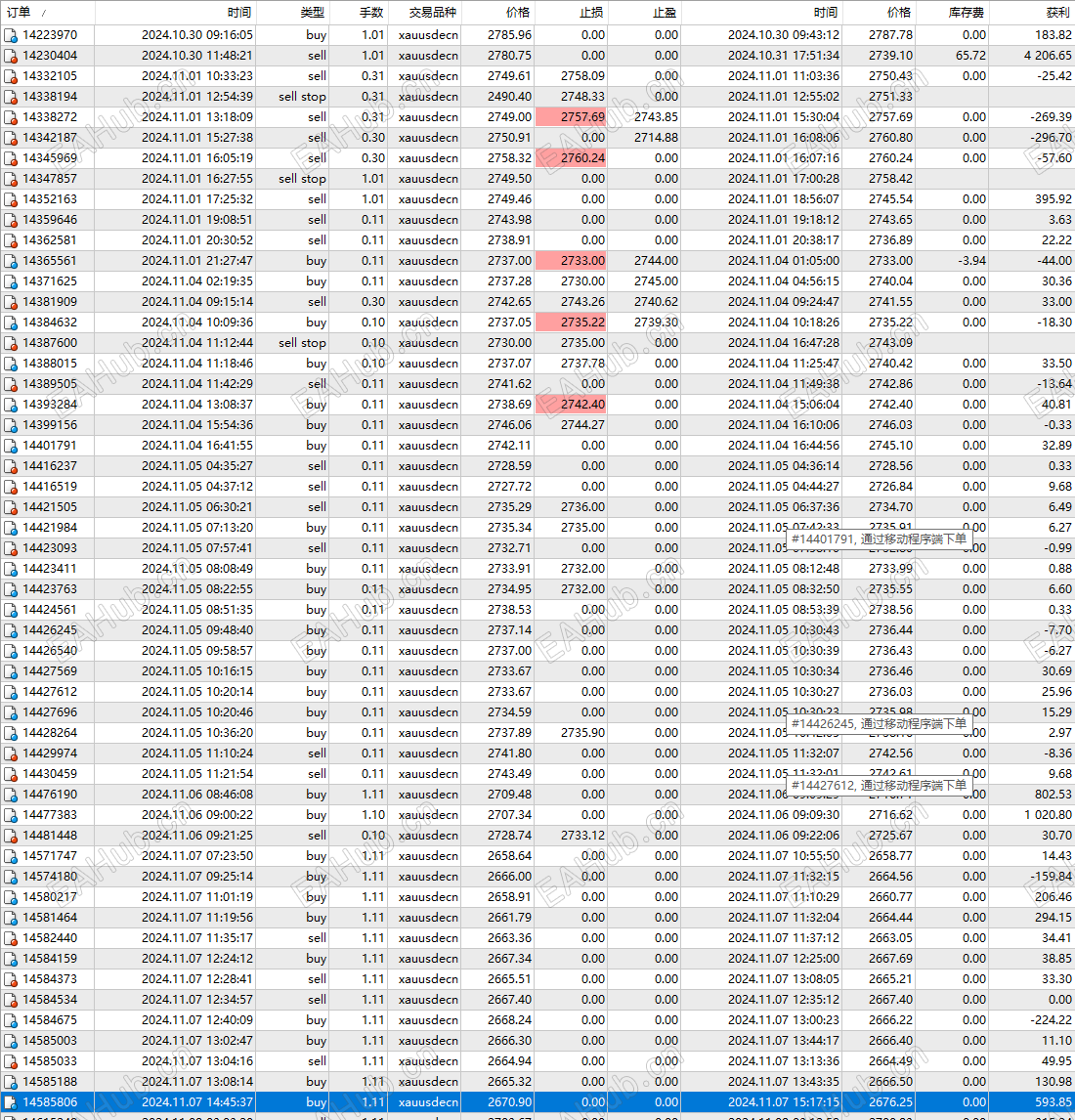Select close time 2024.11.04 16:47:28
The height and width of the screenshot is (1120, 1075).
click(784, 343)
